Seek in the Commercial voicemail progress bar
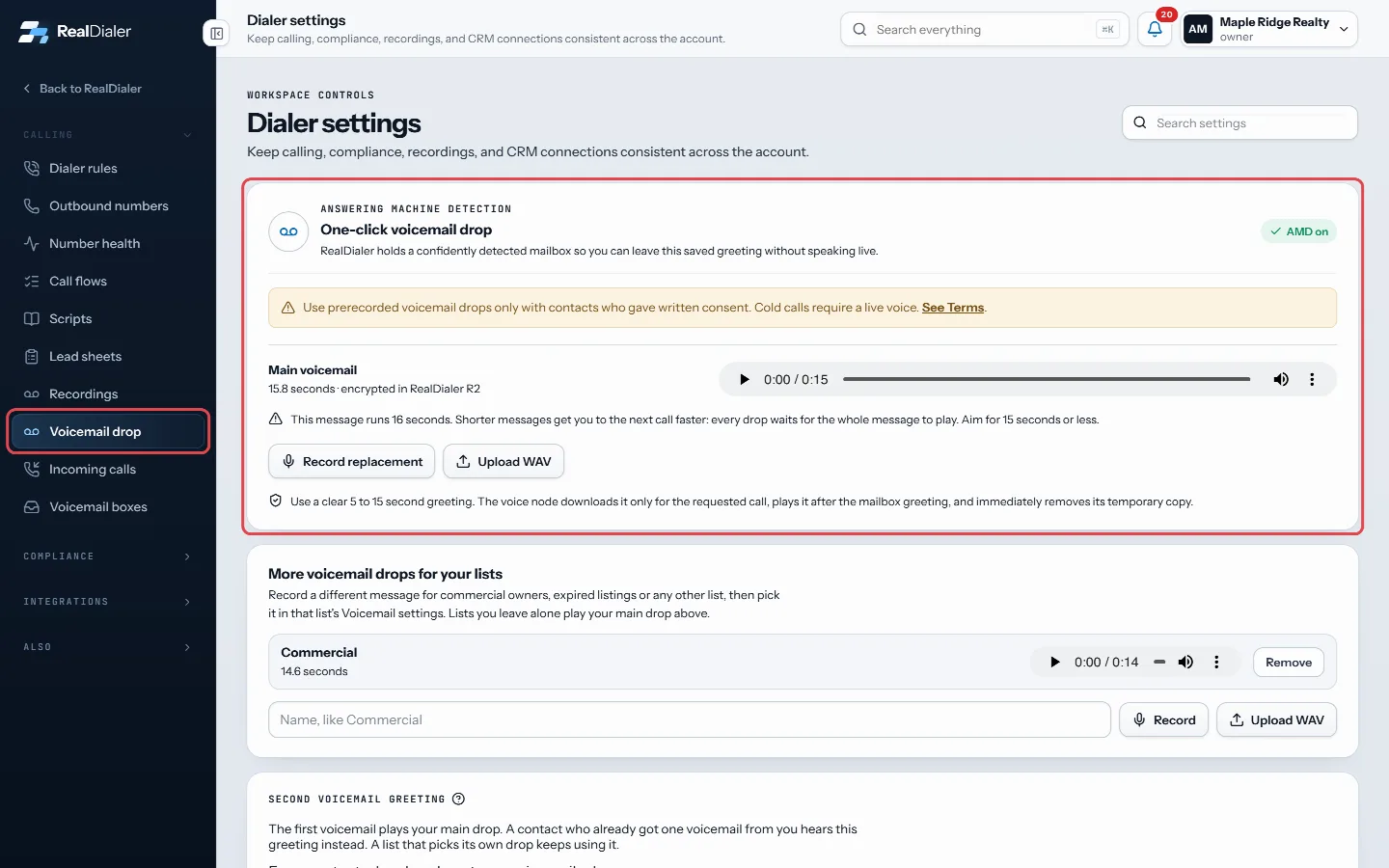The height and width of the screenshot is (868, 1389). tap(1159, 662)
